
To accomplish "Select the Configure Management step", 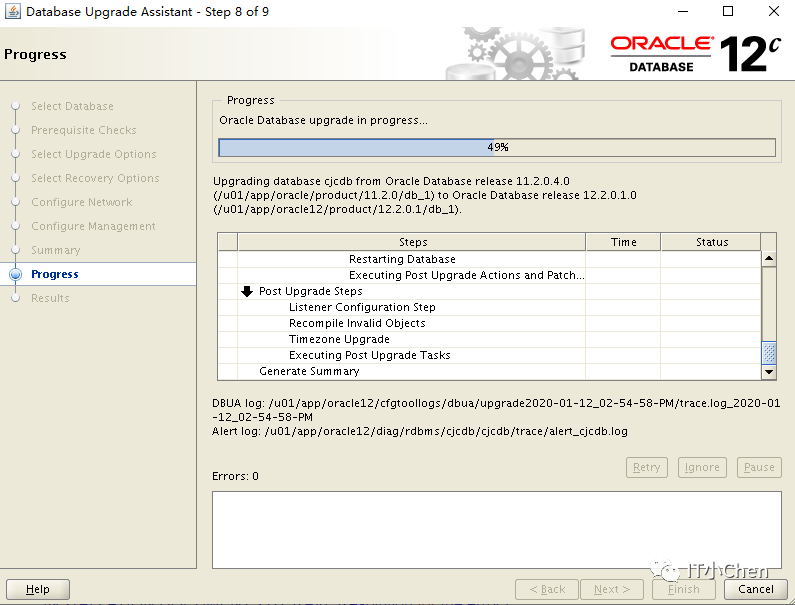I will 93,226.
